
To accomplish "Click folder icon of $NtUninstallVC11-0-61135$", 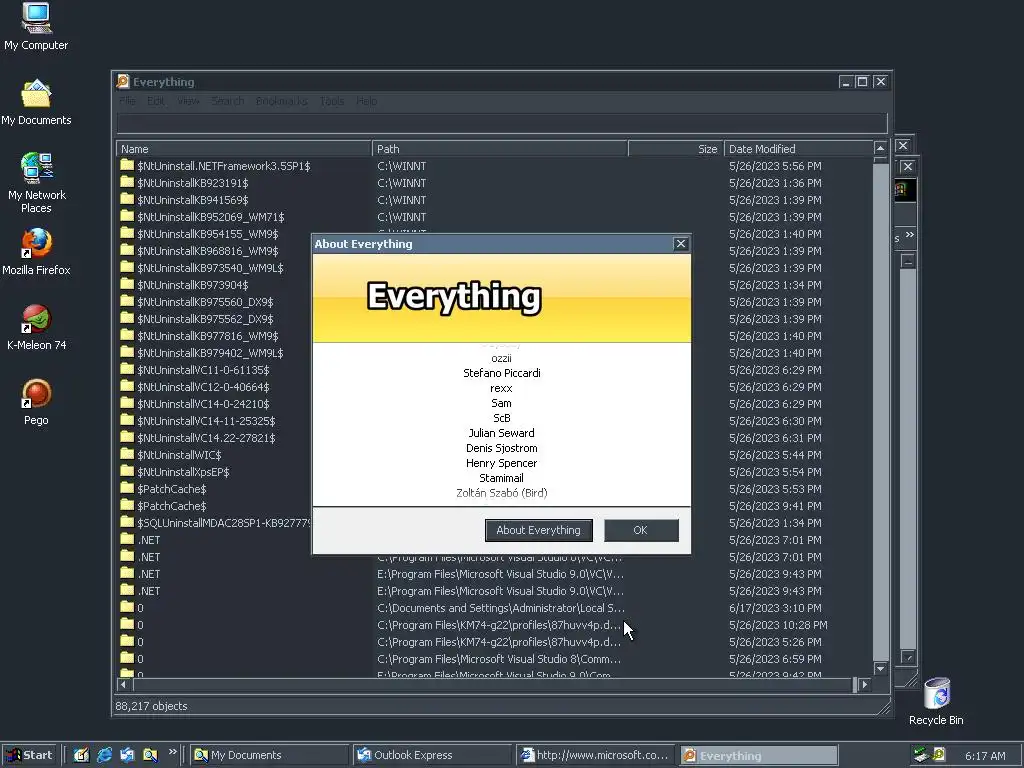I will tap(127, 369).
